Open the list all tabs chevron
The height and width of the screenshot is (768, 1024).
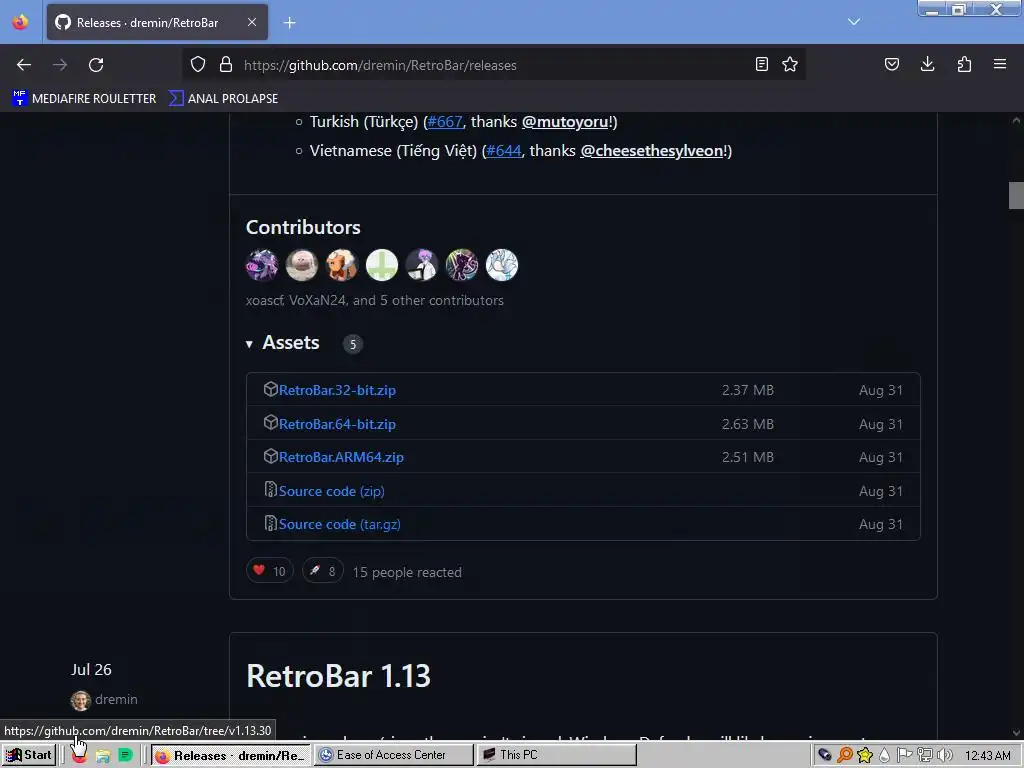point(854,22)
